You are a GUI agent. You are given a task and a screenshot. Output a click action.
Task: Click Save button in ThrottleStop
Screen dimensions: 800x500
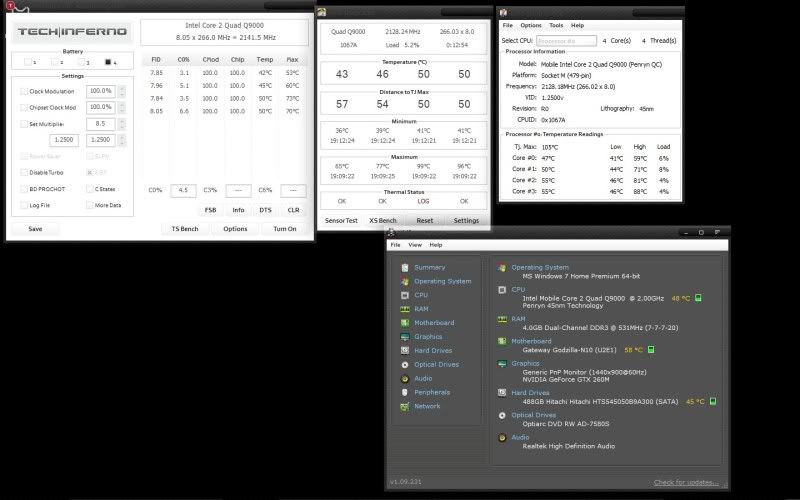(35, 229)
